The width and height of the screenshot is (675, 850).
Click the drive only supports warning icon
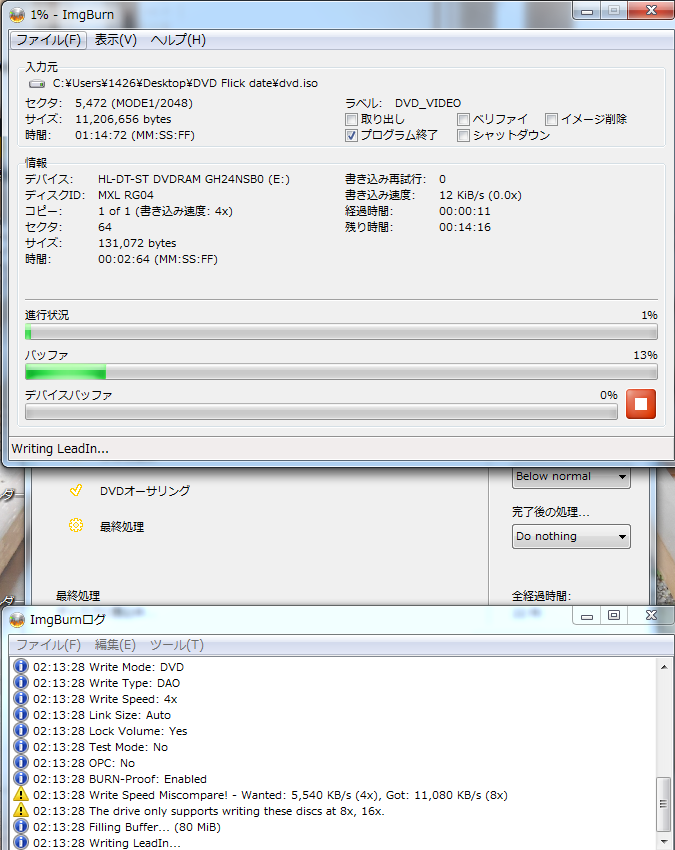pos(21,810)
